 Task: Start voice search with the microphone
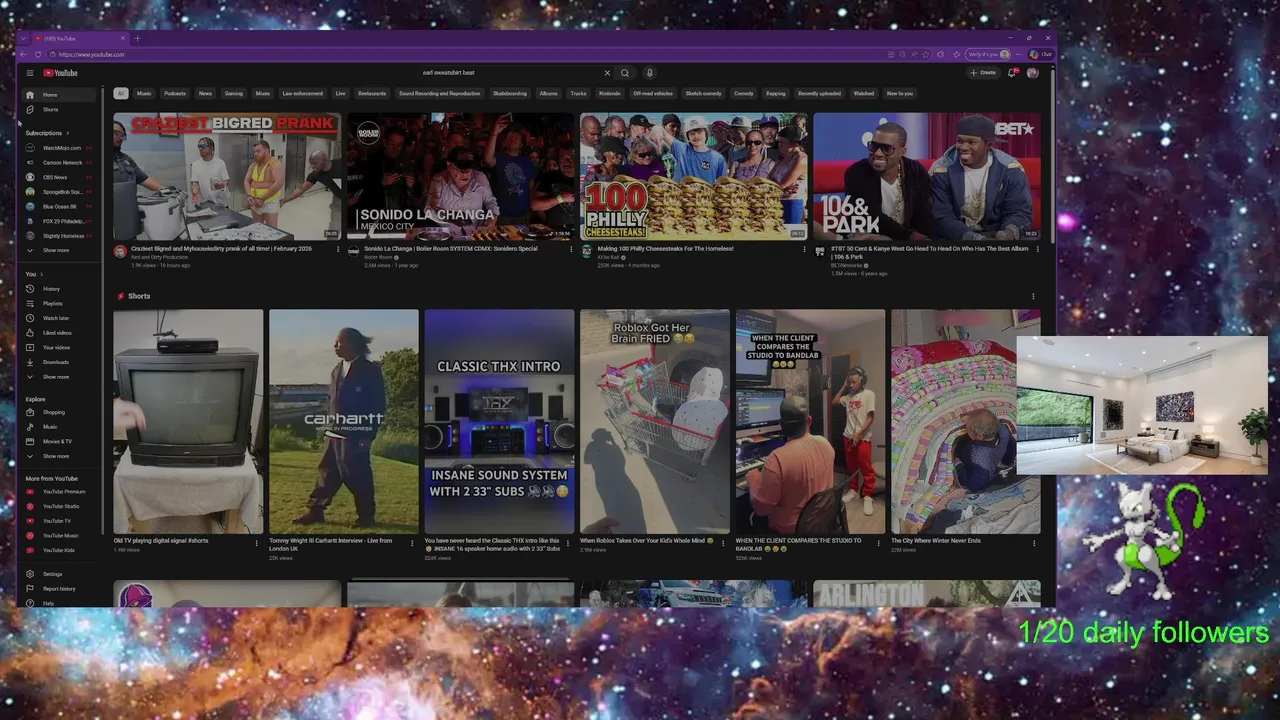[x=649, y=73]
